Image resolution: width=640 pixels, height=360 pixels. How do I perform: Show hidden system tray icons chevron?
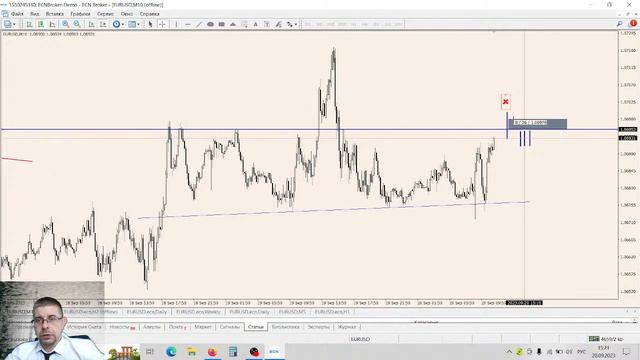[509, 351]
